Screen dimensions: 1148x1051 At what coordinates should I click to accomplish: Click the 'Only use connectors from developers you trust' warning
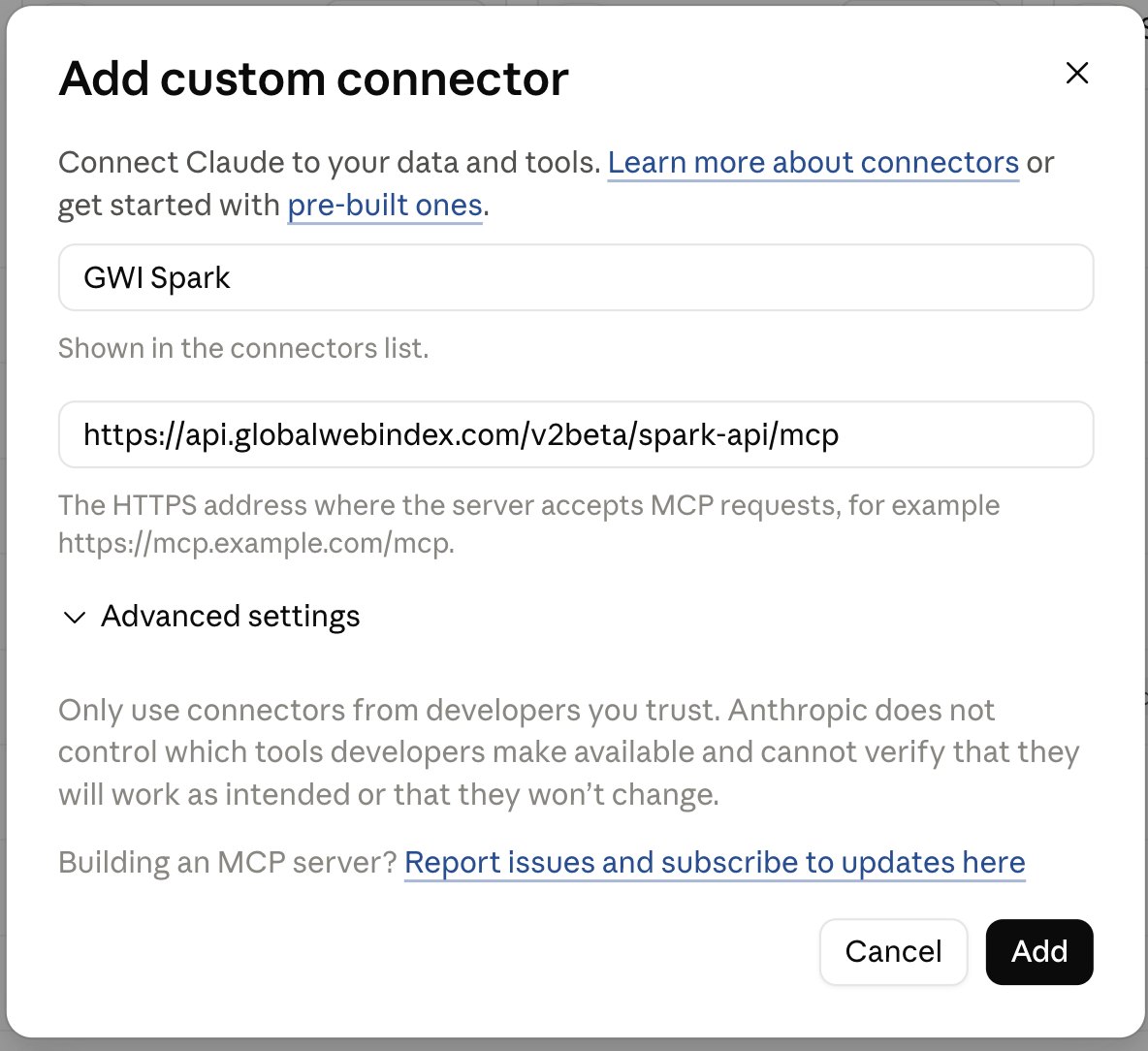569,751
